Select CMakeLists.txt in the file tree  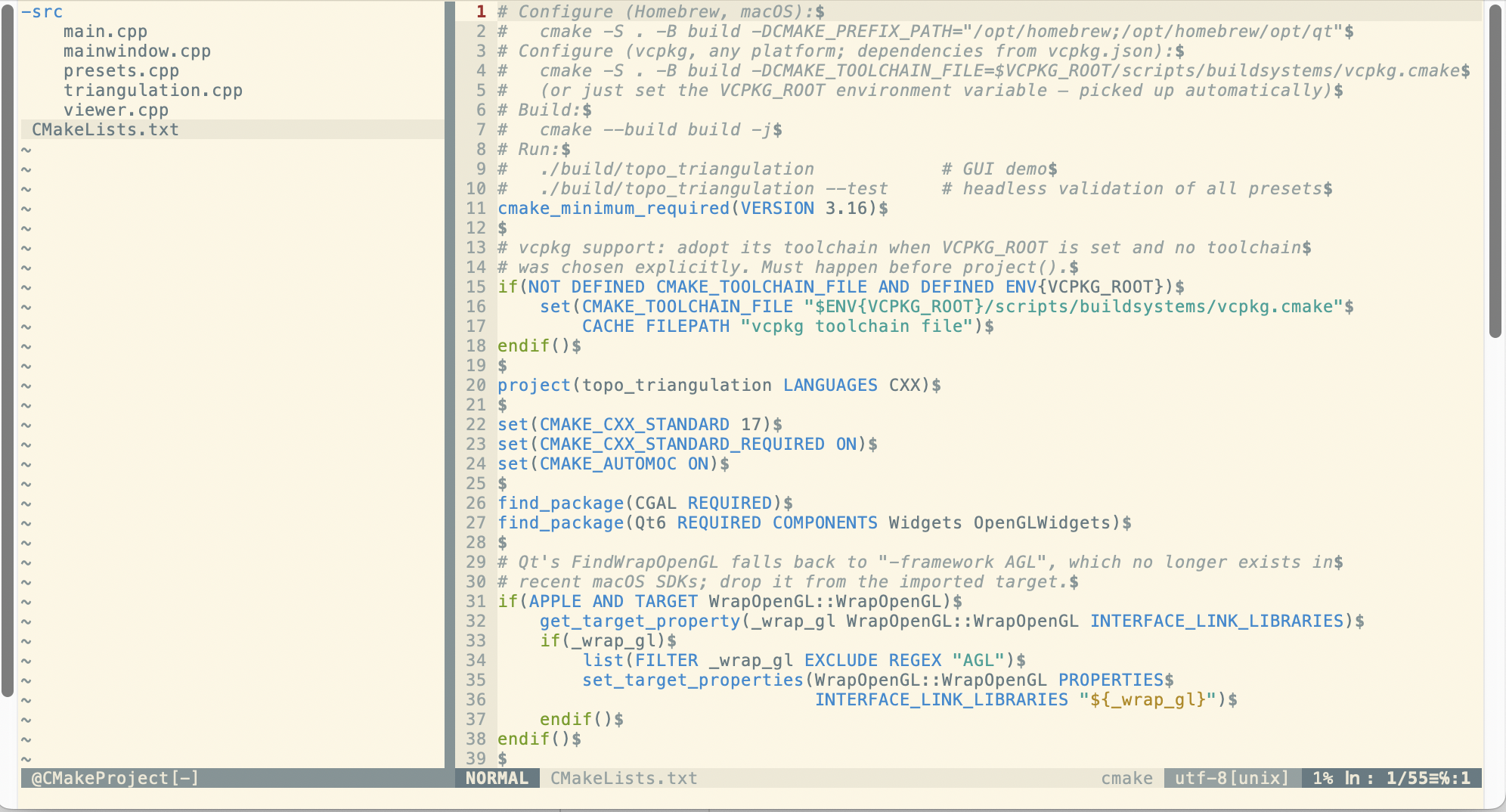105,130
